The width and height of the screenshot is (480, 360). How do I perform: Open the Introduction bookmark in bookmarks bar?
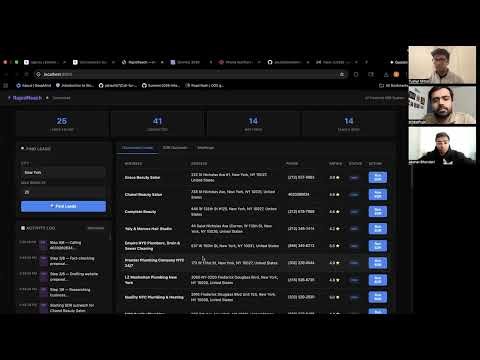click(x=75, y=85)
